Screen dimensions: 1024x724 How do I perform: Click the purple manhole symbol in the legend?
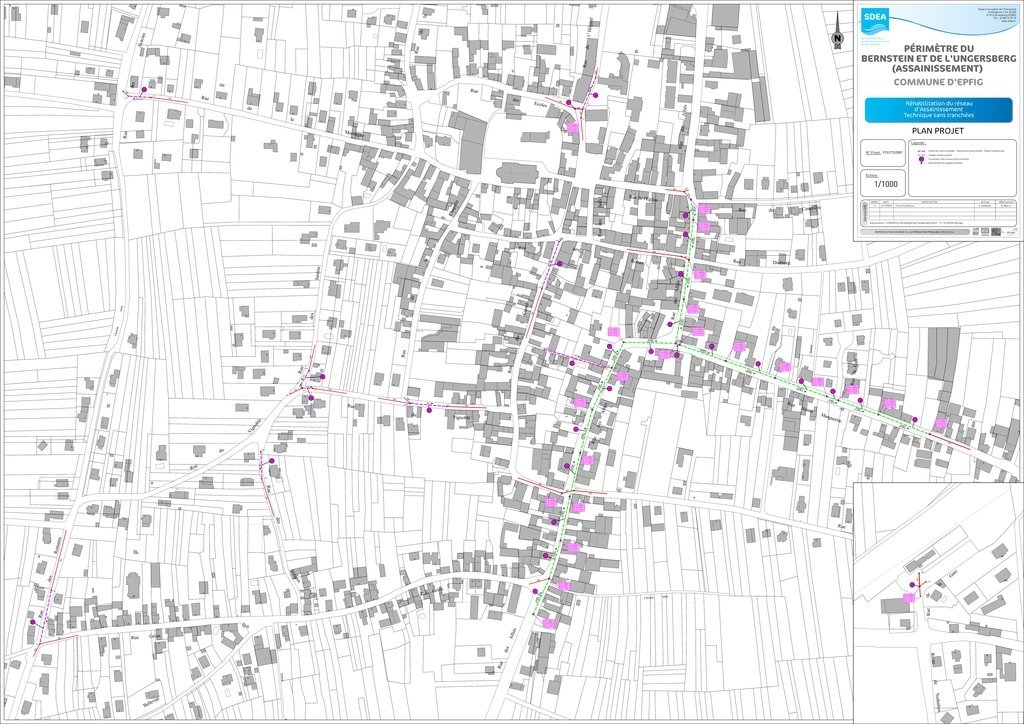click(920, 158)
